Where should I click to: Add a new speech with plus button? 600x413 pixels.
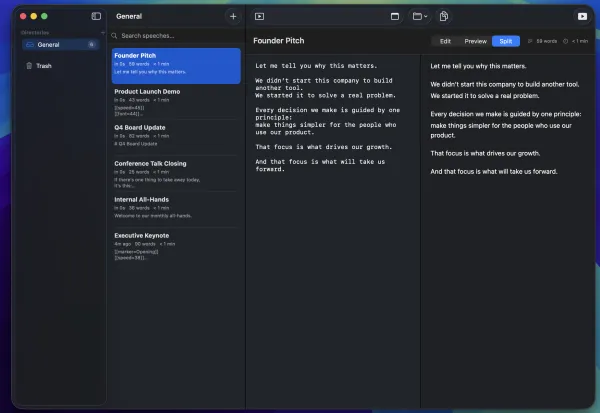(233, 16)
